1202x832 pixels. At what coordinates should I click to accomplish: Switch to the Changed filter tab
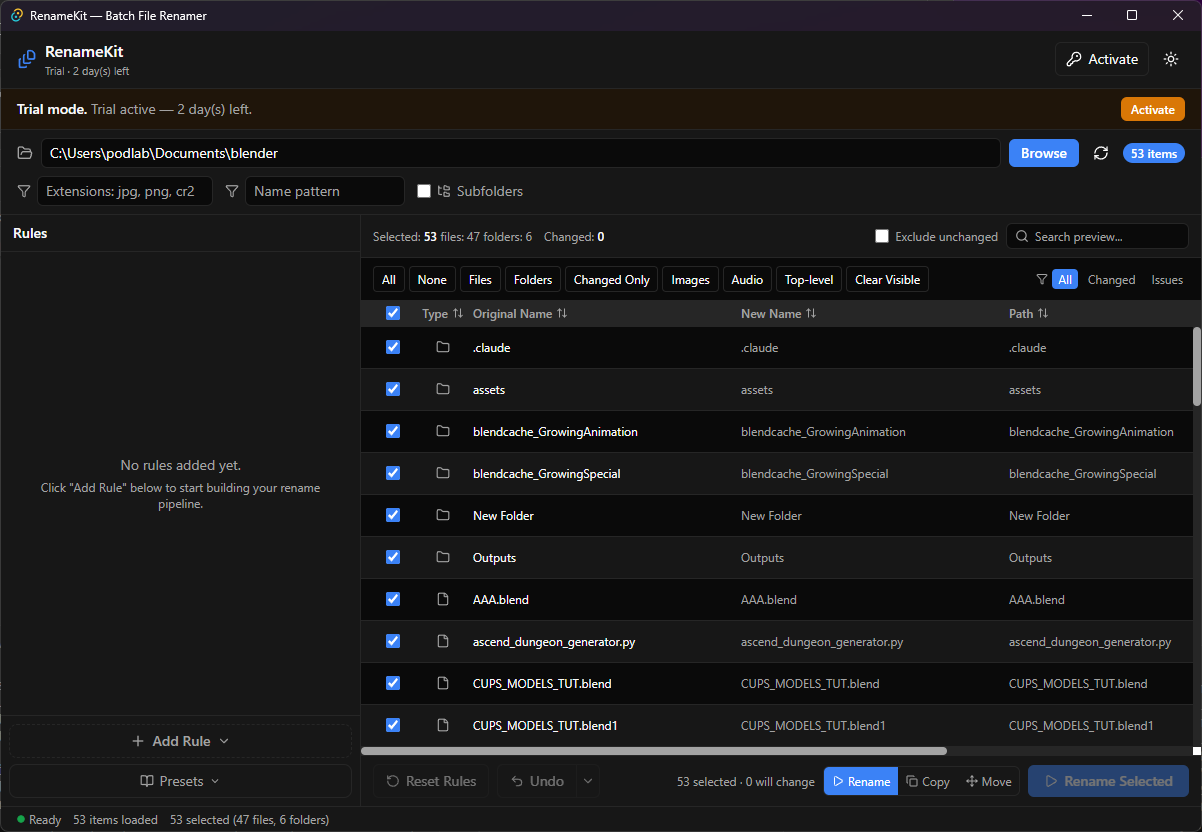click(x=1111, y=280)
